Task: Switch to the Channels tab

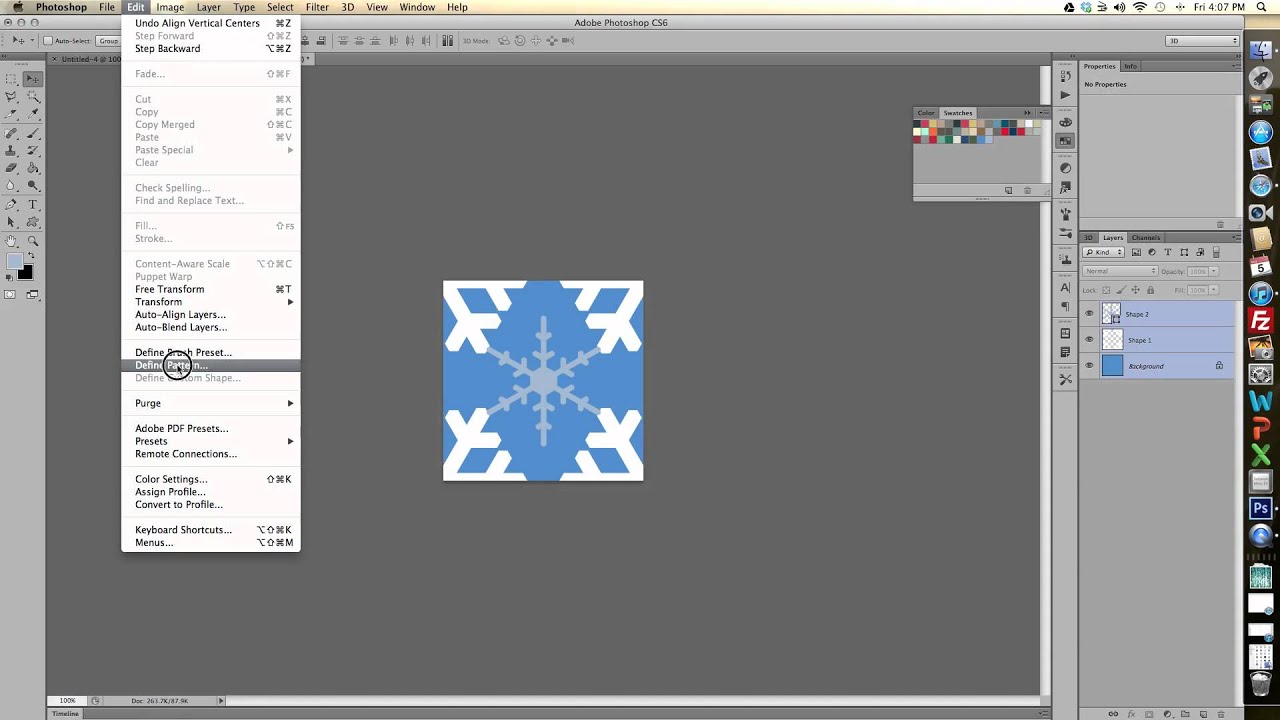Action: coord(1146,238)
